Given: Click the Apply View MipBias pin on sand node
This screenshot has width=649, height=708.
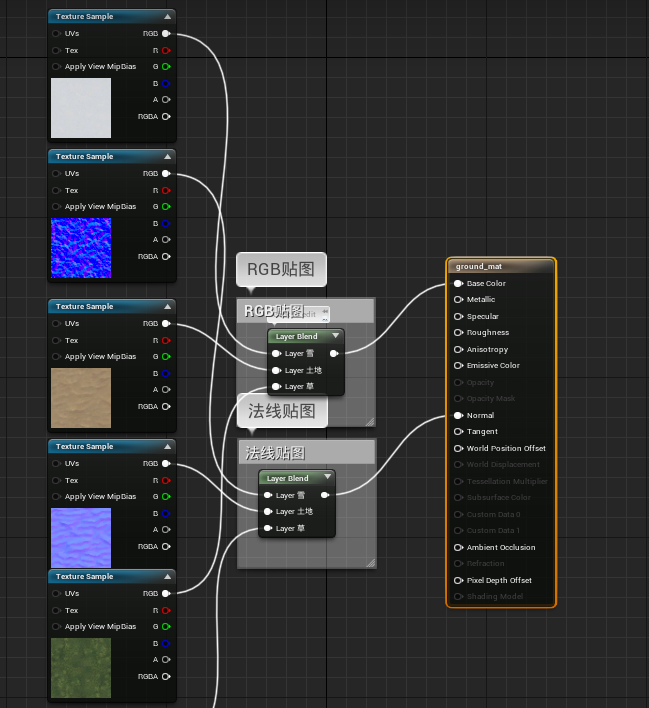Looking at the screenshot, I should click(56, 357).
